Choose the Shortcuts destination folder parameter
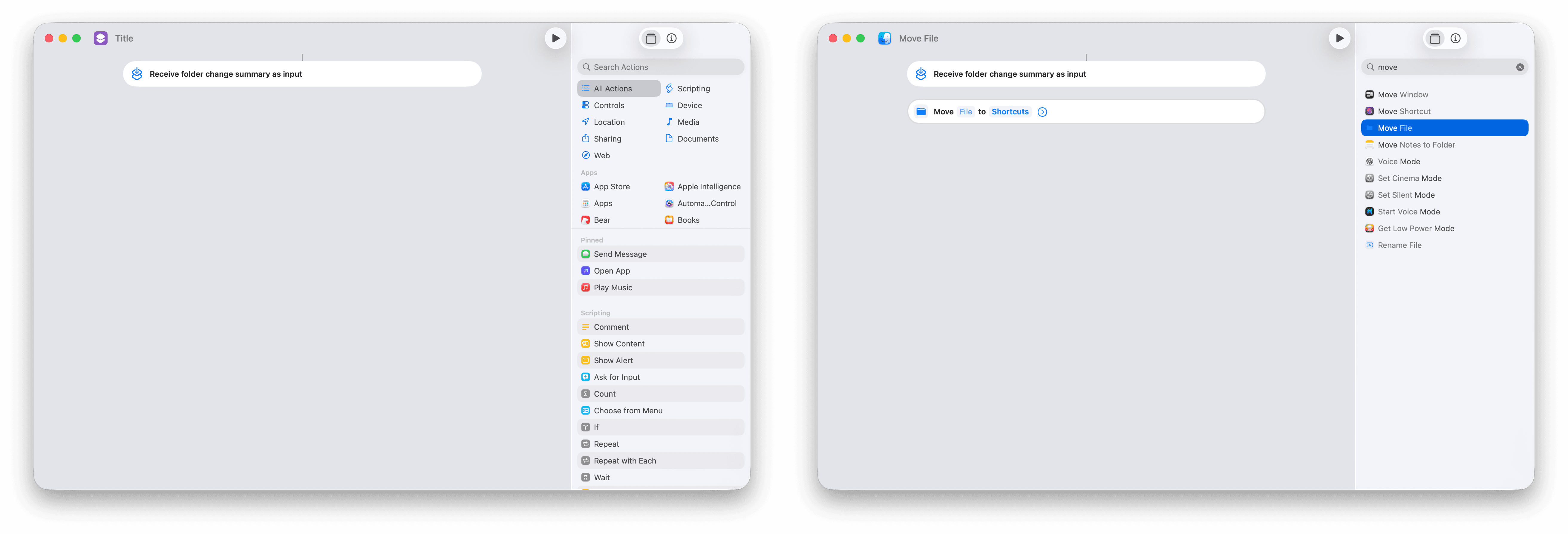This screenshot has width=1568, height=534. coord(1010,112)
